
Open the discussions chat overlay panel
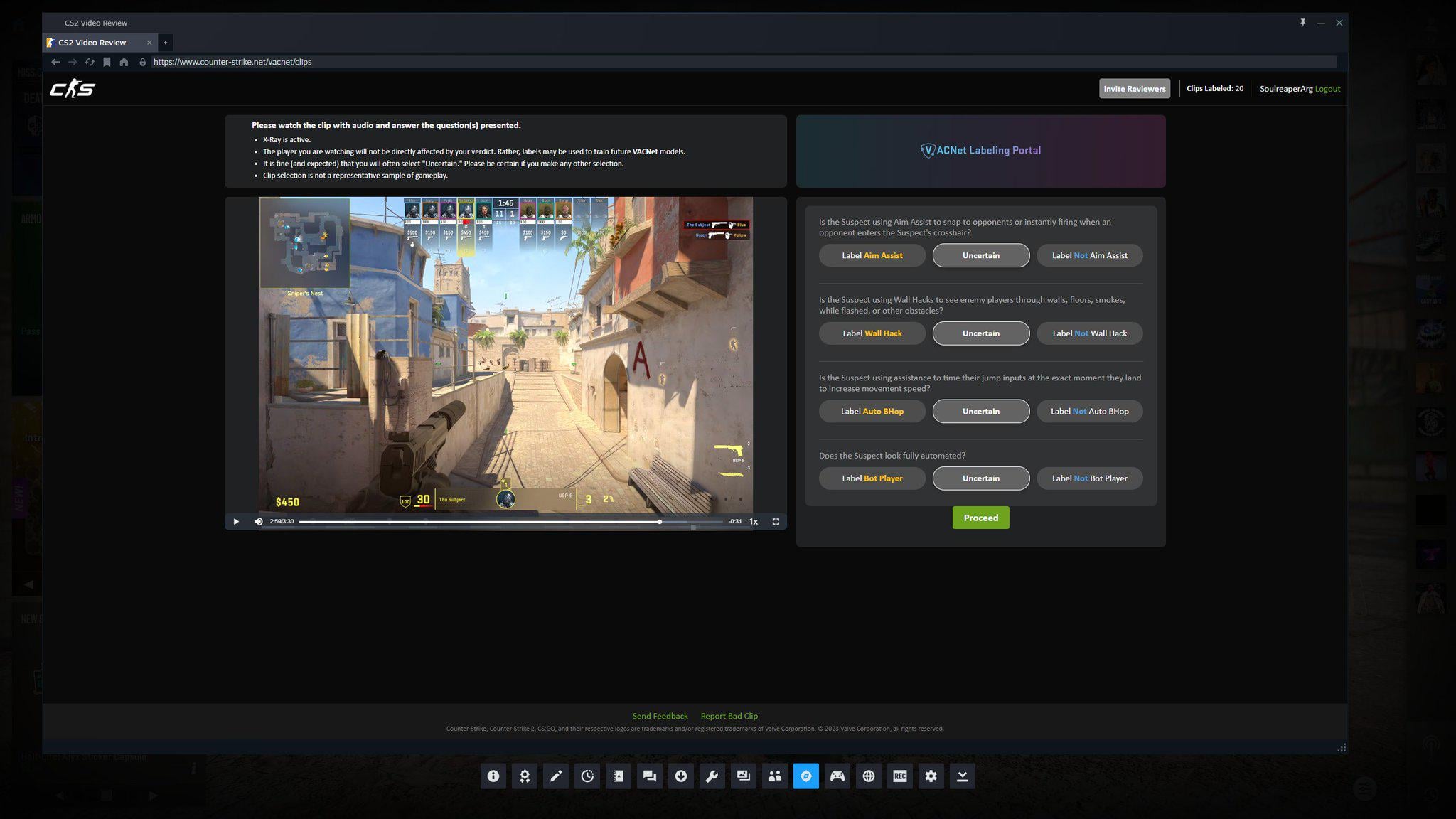(x=650, y=776)
